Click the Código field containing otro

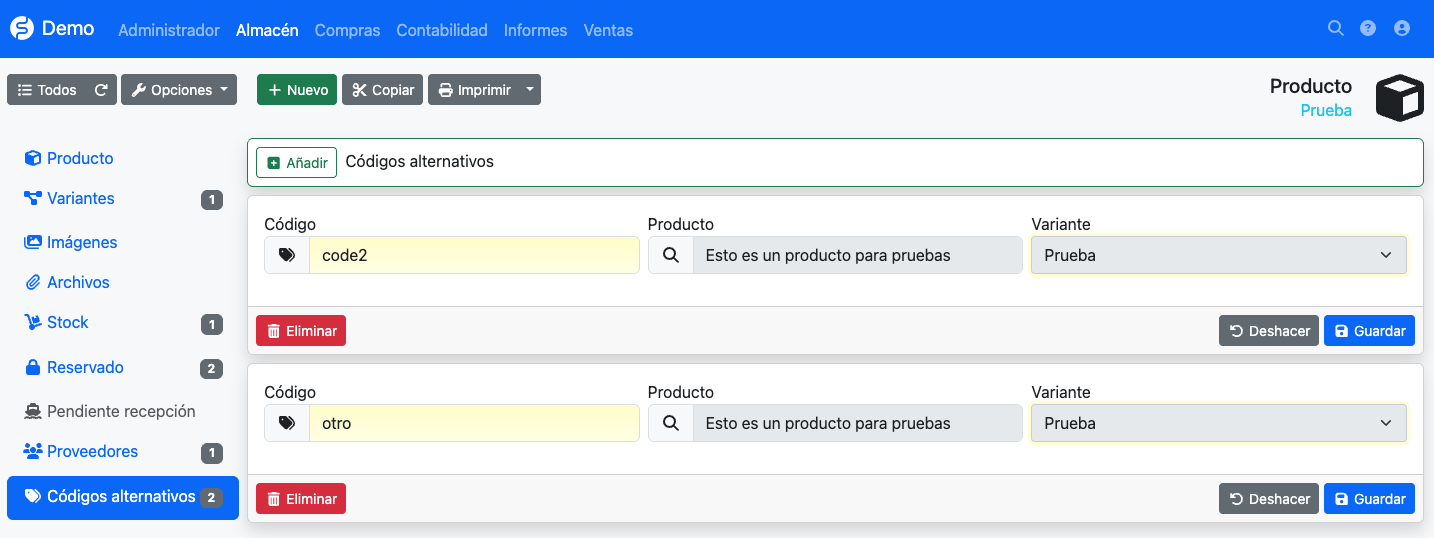[474, 423]
